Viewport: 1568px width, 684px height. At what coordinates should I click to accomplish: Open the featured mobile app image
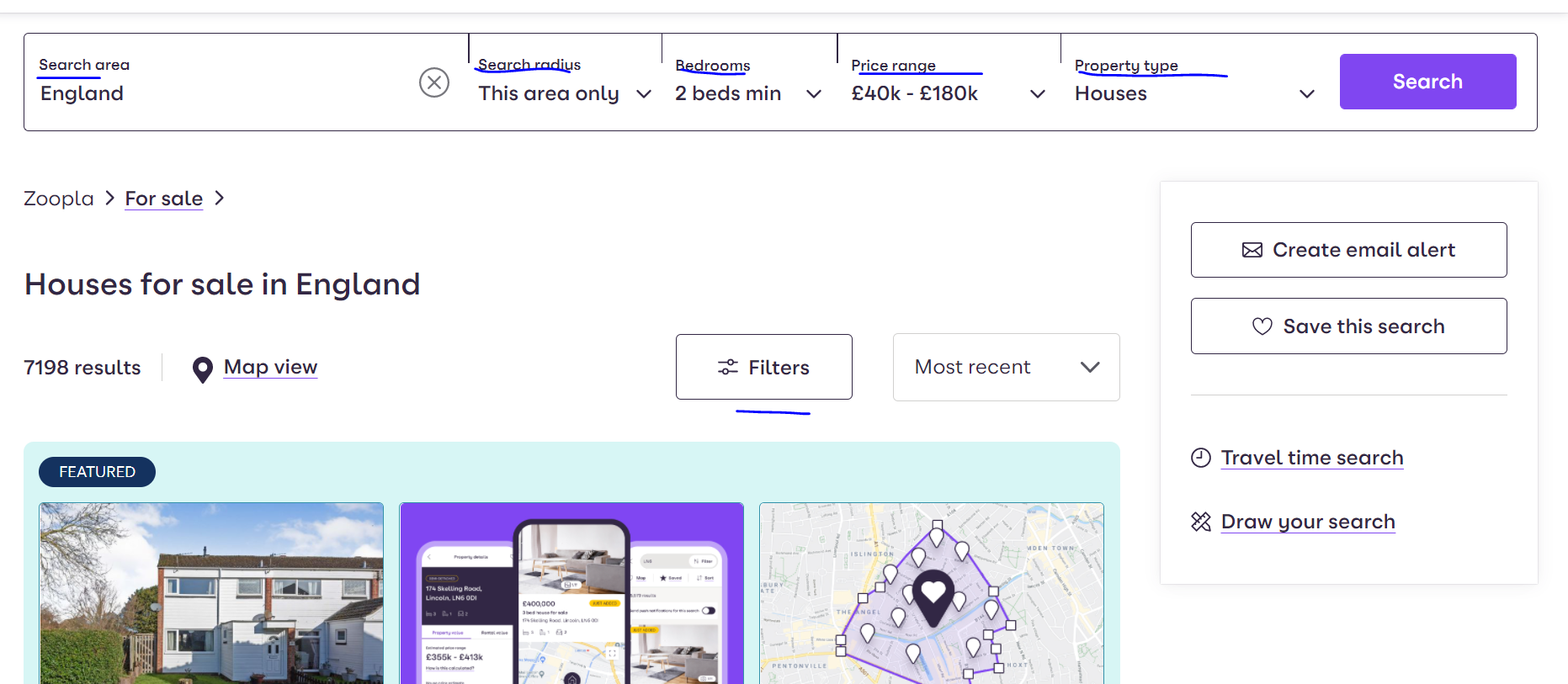click(x=571, y=593)
